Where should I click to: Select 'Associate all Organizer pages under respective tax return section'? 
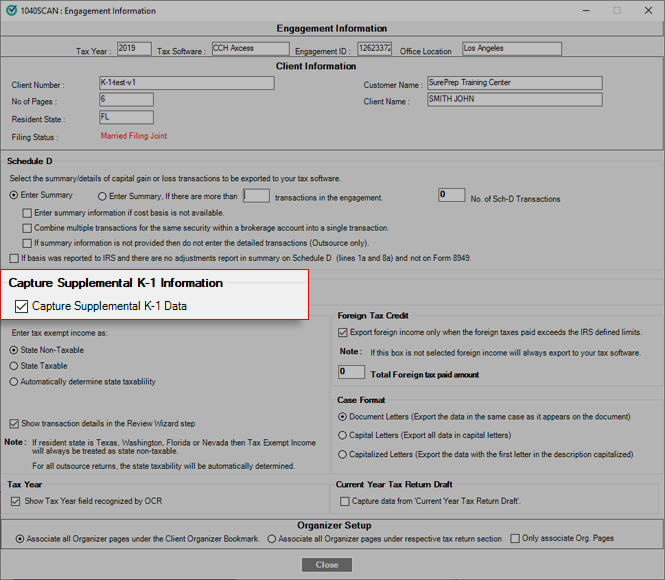point(271,539)
